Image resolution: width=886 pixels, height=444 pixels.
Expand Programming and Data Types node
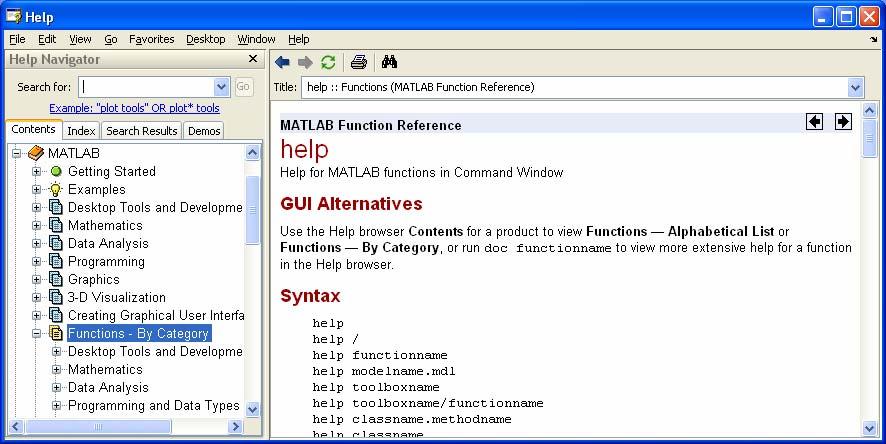tap(56, 406)
